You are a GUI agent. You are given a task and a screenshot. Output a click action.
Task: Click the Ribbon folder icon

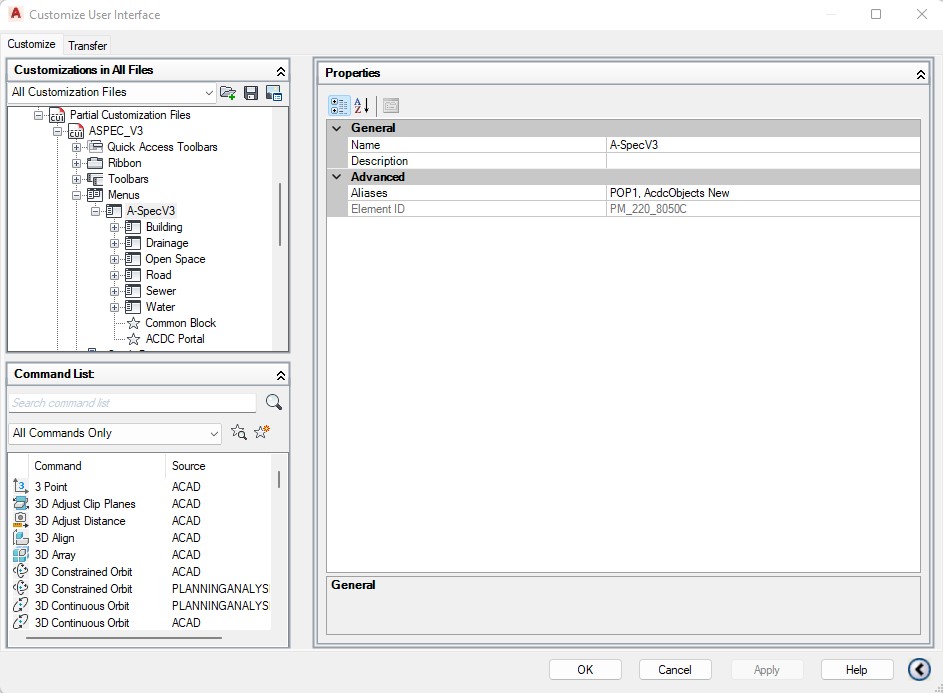click(95, 163)
